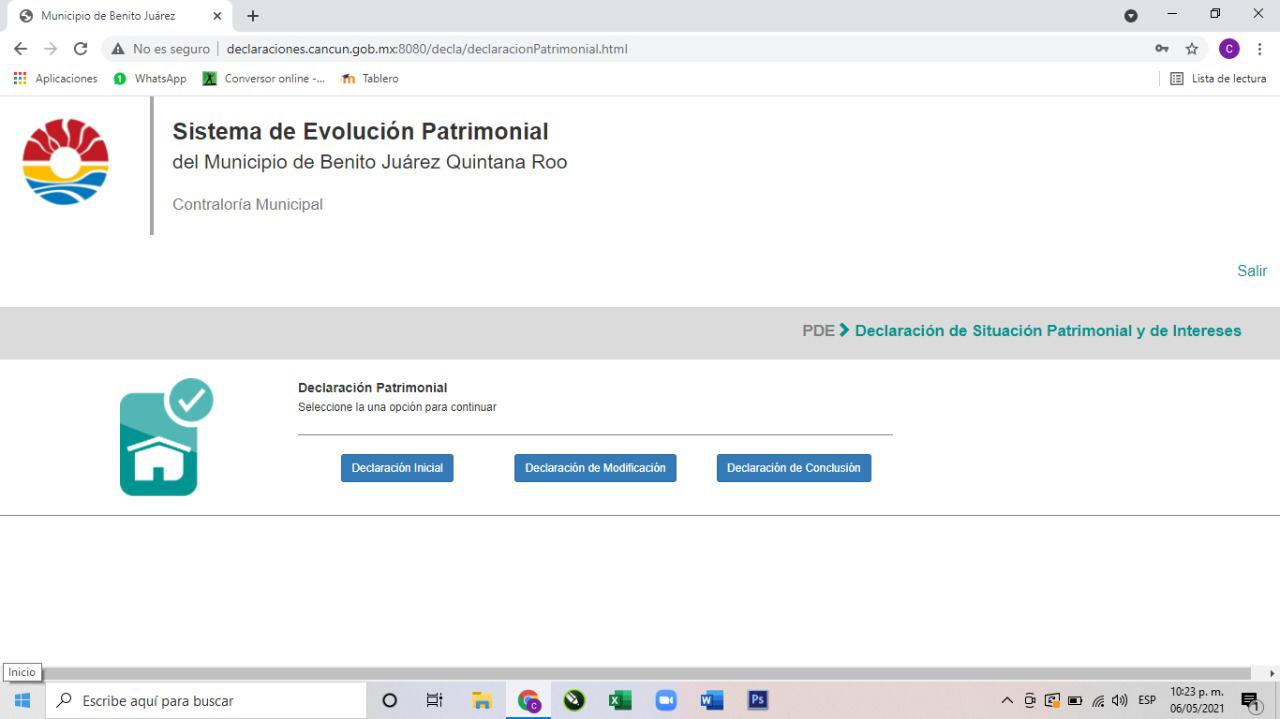Open WhatsApp bookmark
This screenshot has width=1280, height=719.
pyautogui.click(x=150, y=78)
